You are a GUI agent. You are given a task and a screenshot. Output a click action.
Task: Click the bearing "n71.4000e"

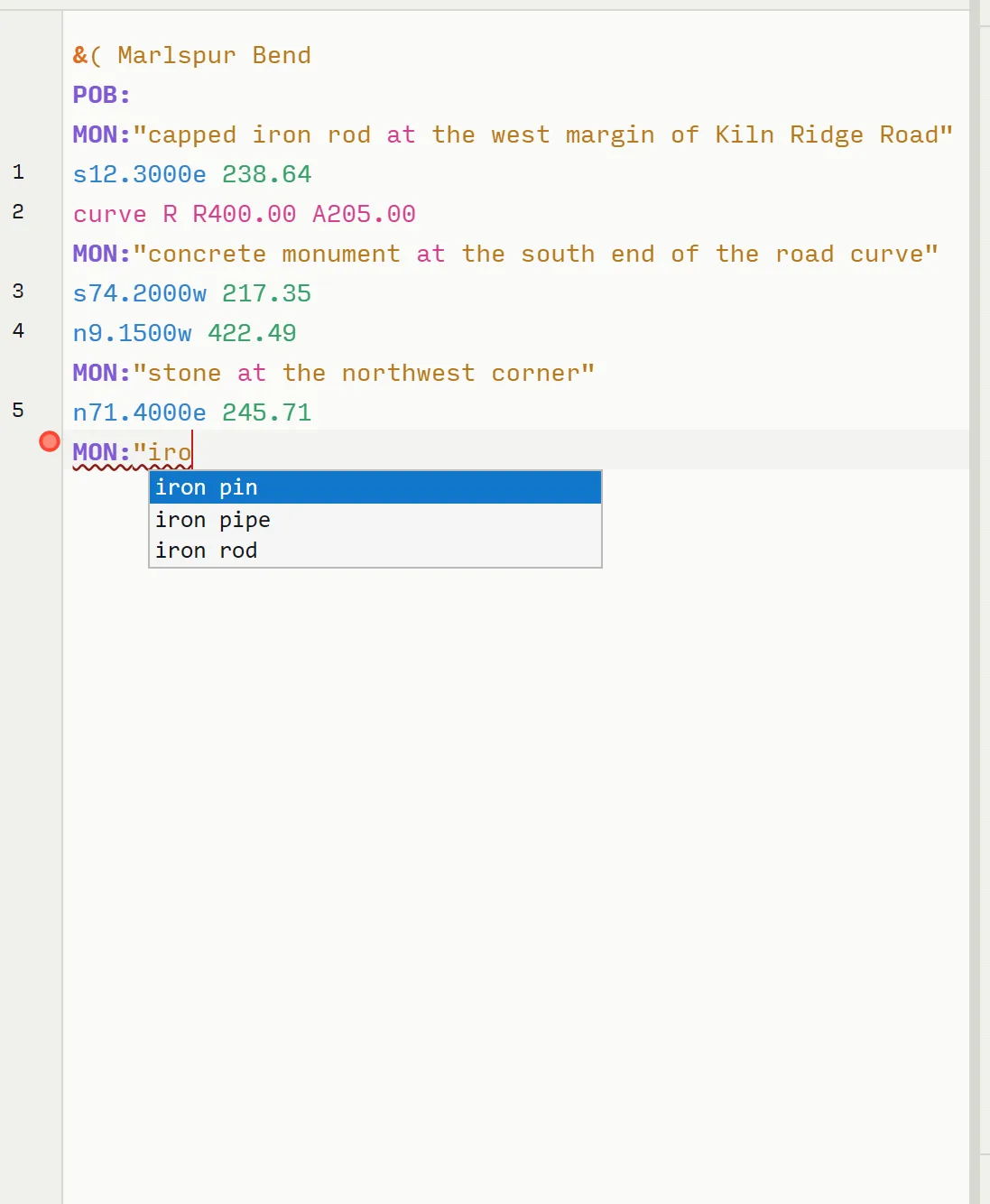tap(139, 412)
